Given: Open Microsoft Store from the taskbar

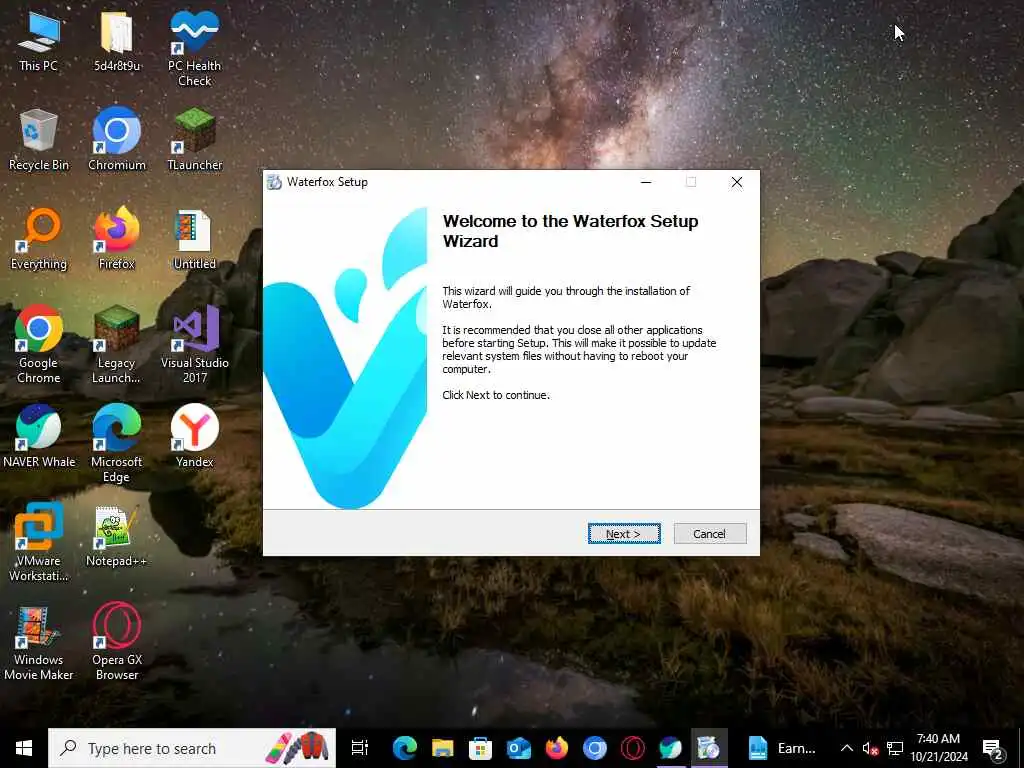Looking at the screenshot, I should pyautogui.click(x=480, y=748).
